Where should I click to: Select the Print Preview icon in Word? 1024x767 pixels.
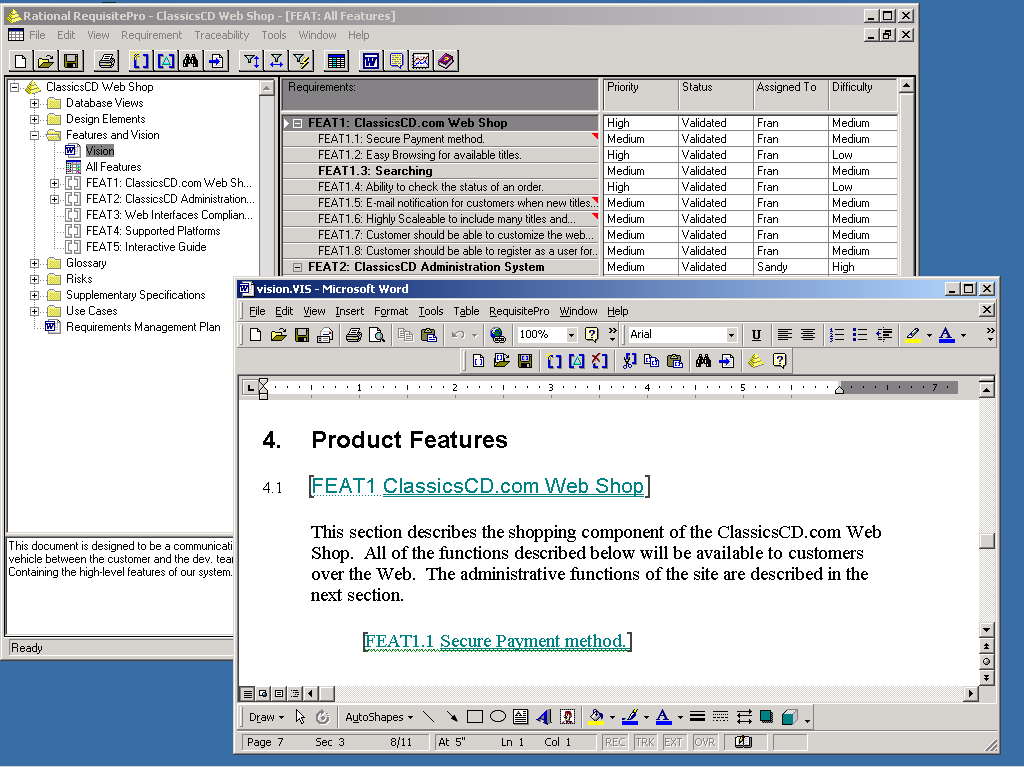pos(376,335)
